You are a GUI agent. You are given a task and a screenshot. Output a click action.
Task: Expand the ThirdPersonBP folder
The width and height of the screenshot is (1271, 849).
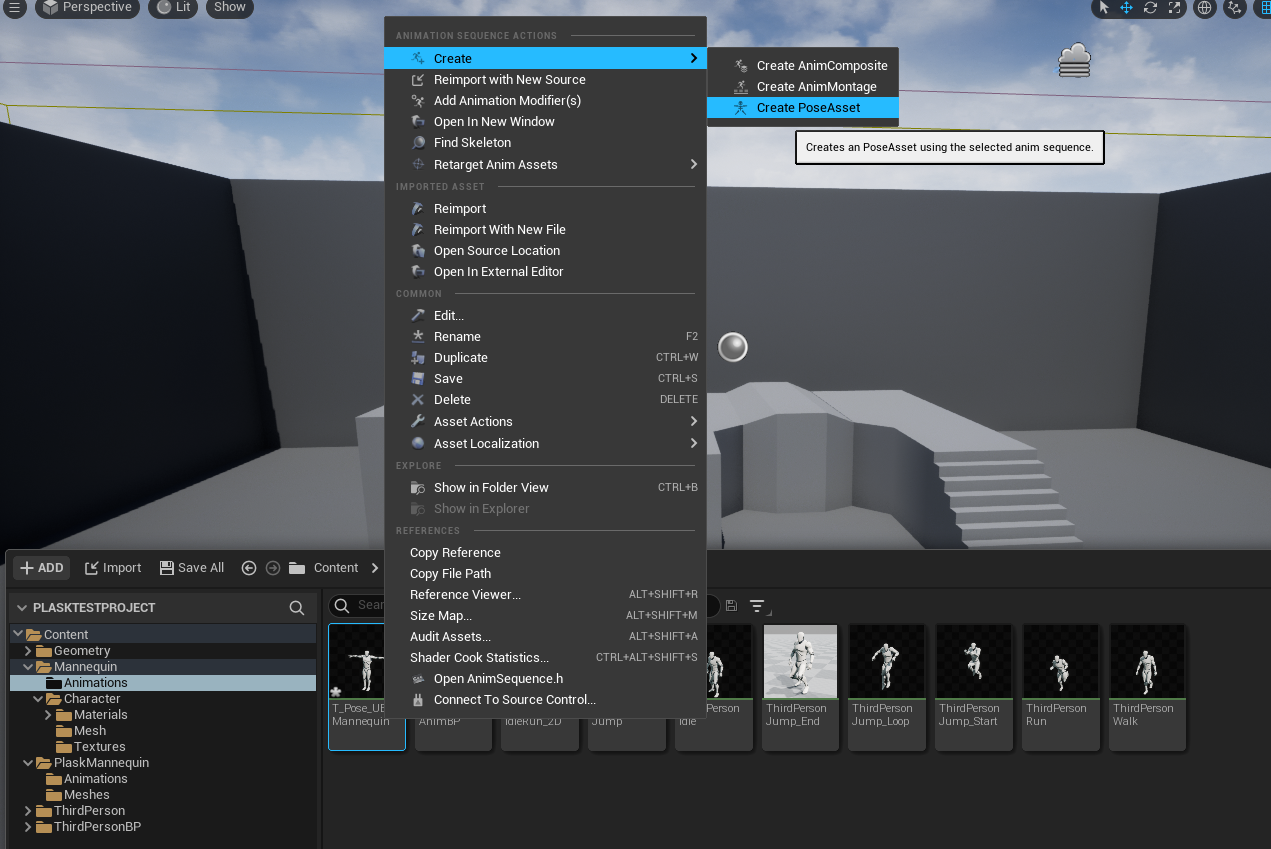tap(28, 827)
